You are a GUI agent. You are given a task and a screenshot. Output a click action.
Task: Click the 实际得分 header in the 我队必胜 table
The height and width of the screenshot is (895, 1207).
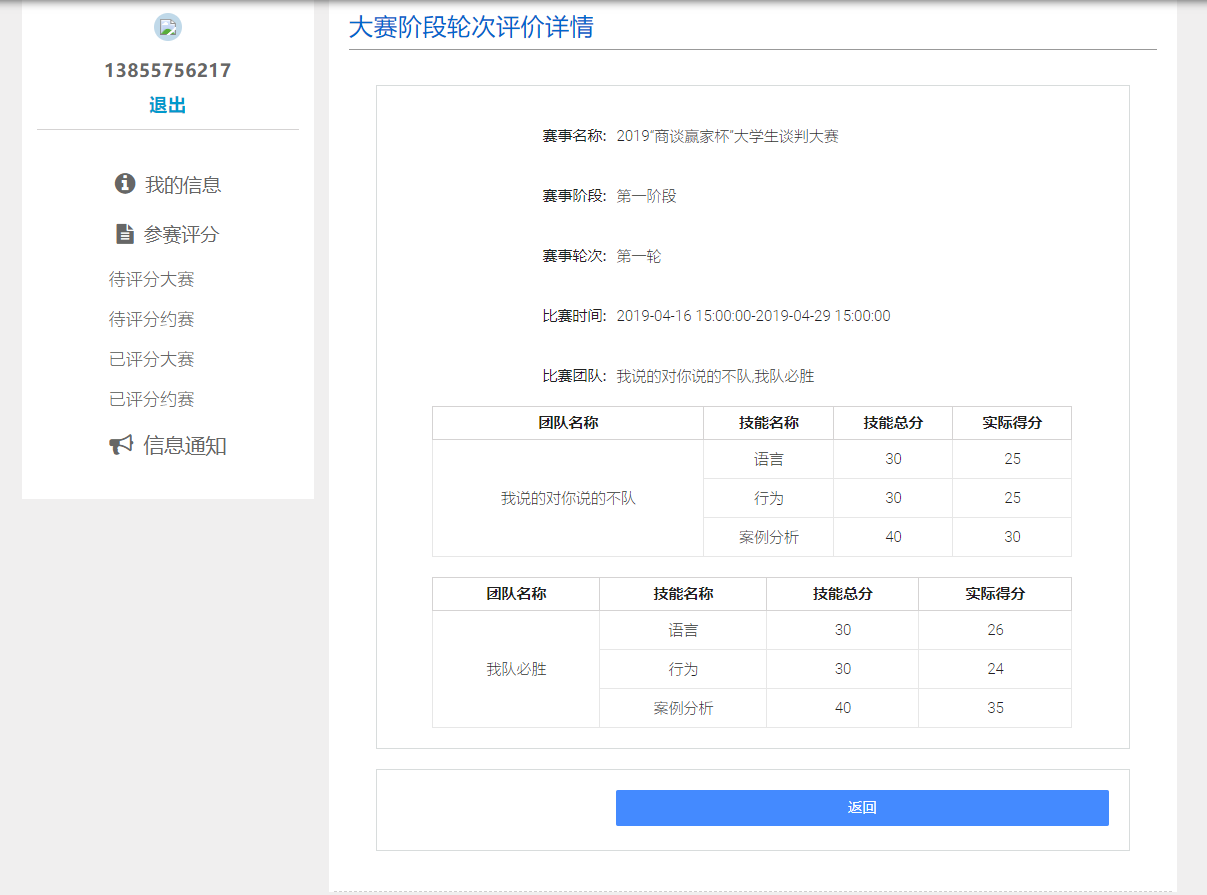tap(995, 594)
